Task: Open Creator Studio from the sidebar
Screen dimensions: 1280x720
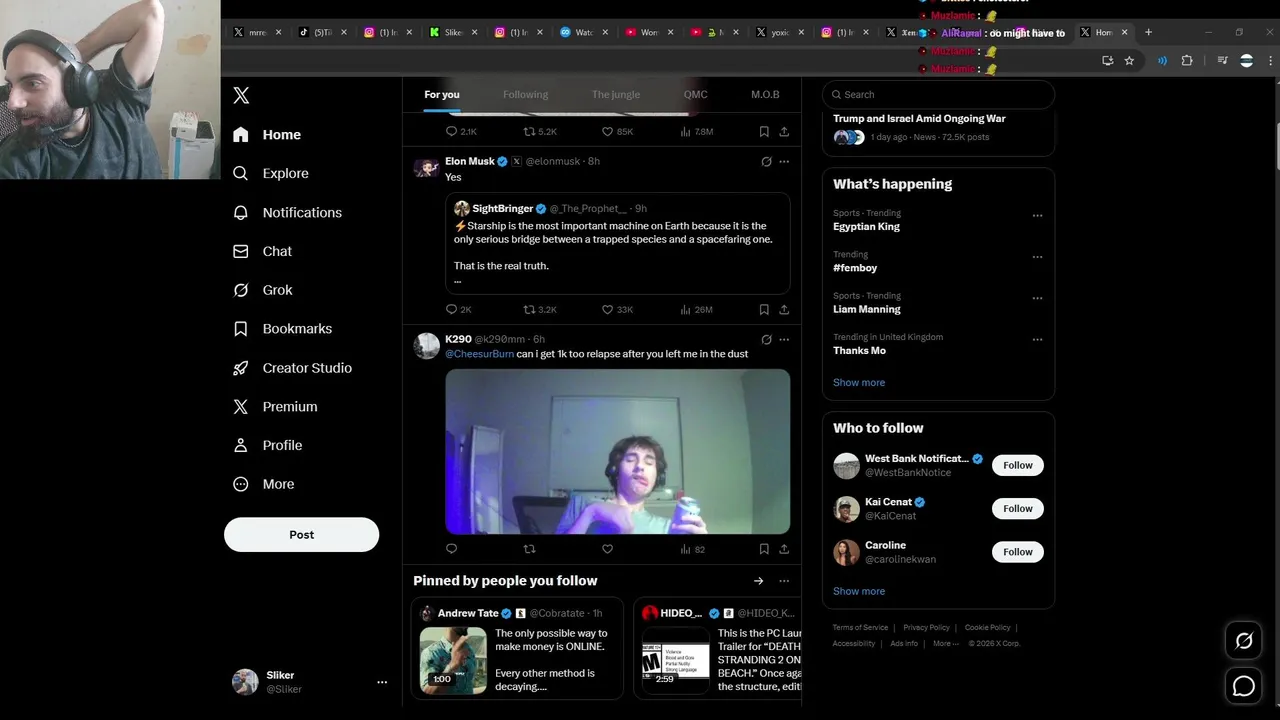Action: point(293,368)
